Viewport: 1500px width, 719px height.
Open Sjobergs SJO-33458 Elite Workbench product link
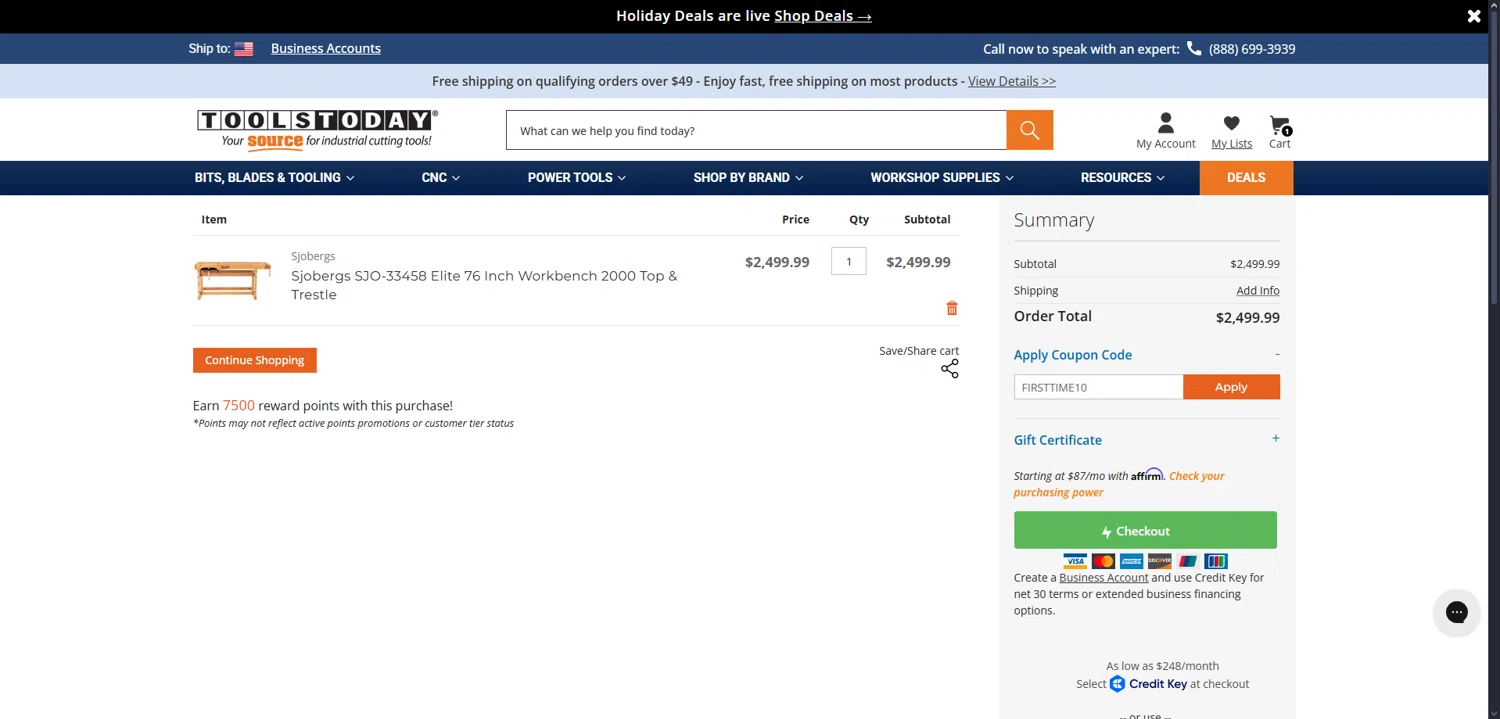click(484, 285)
